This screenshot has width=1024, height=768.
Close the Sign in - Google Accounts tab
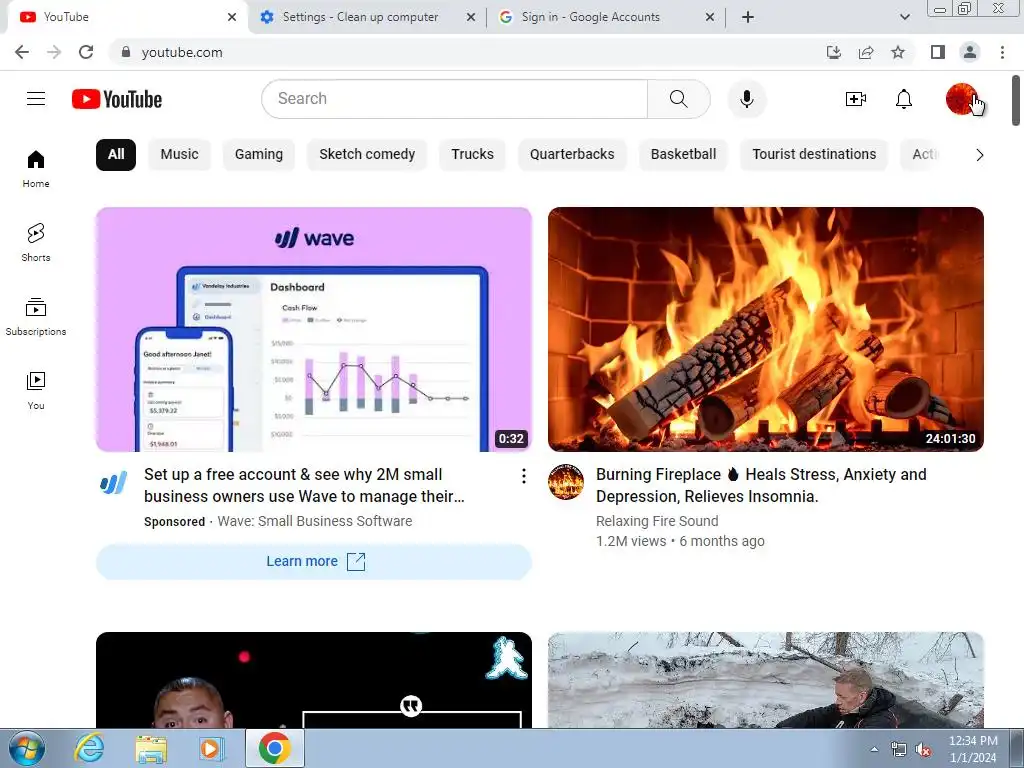(710, 18)
